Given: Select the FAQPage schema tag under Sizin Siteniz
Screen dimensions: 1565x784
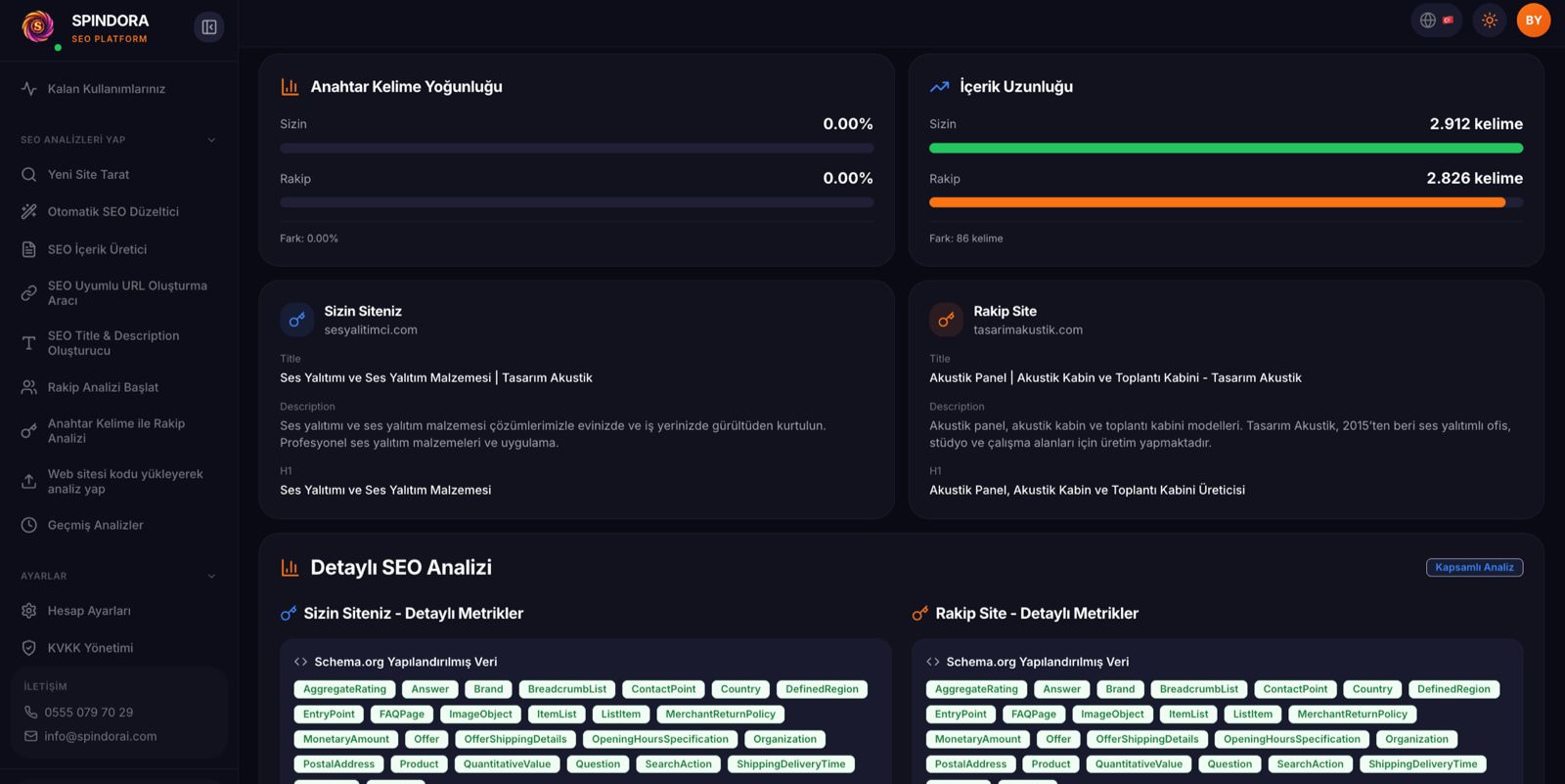Looking at the screenshot, I should pyautogui.click(x=401, y=714).
